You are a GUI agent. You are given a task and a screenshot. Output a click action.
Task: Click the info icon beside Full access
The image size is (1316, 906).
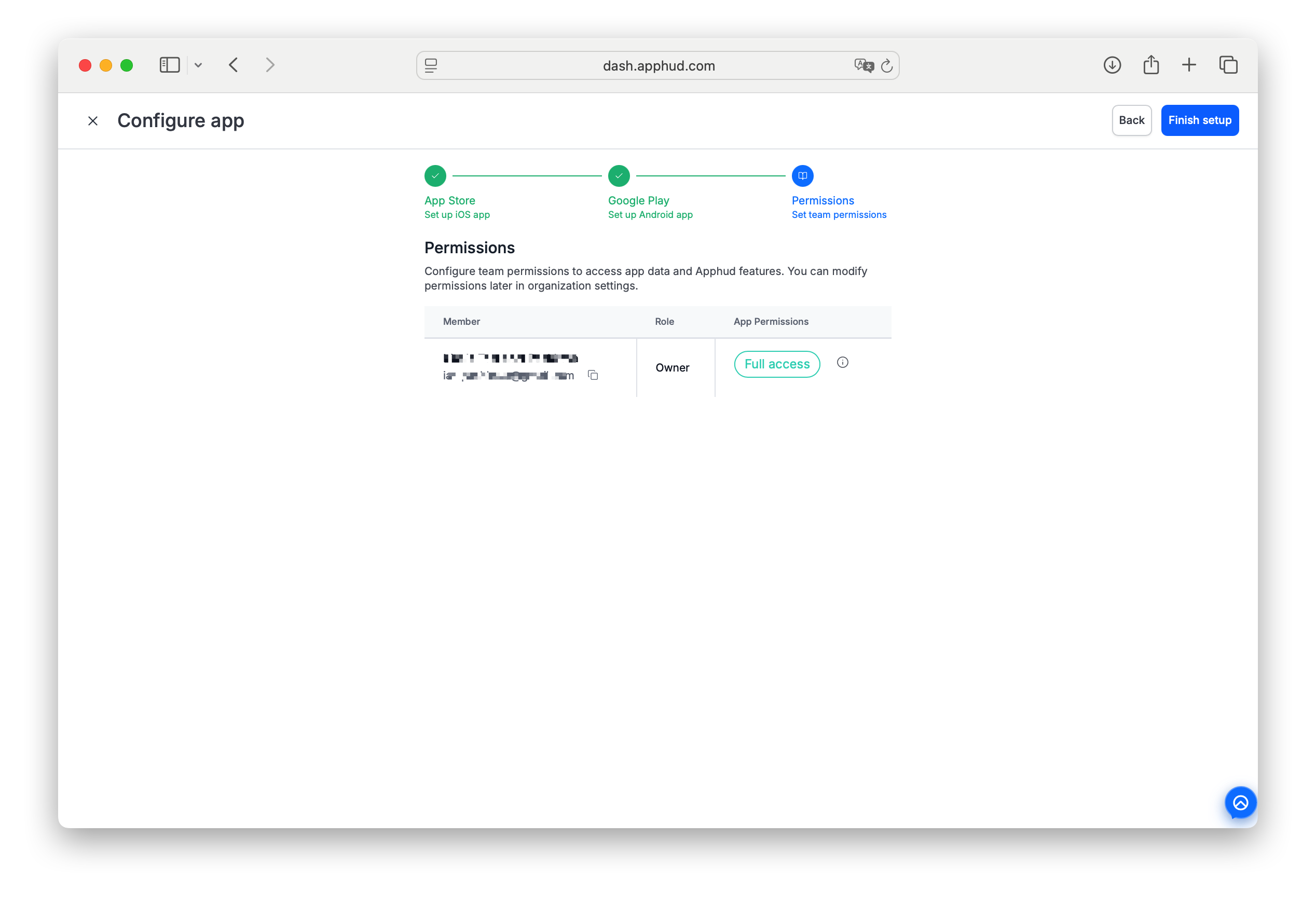(x=842, y=362)
